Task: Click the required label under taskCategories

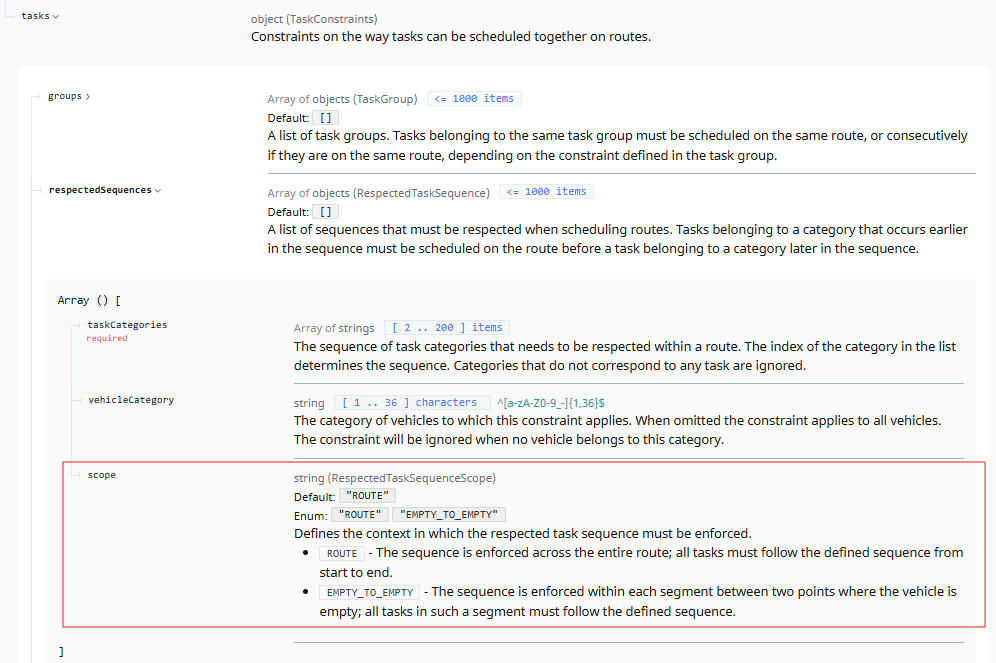Action: [107, 339]
